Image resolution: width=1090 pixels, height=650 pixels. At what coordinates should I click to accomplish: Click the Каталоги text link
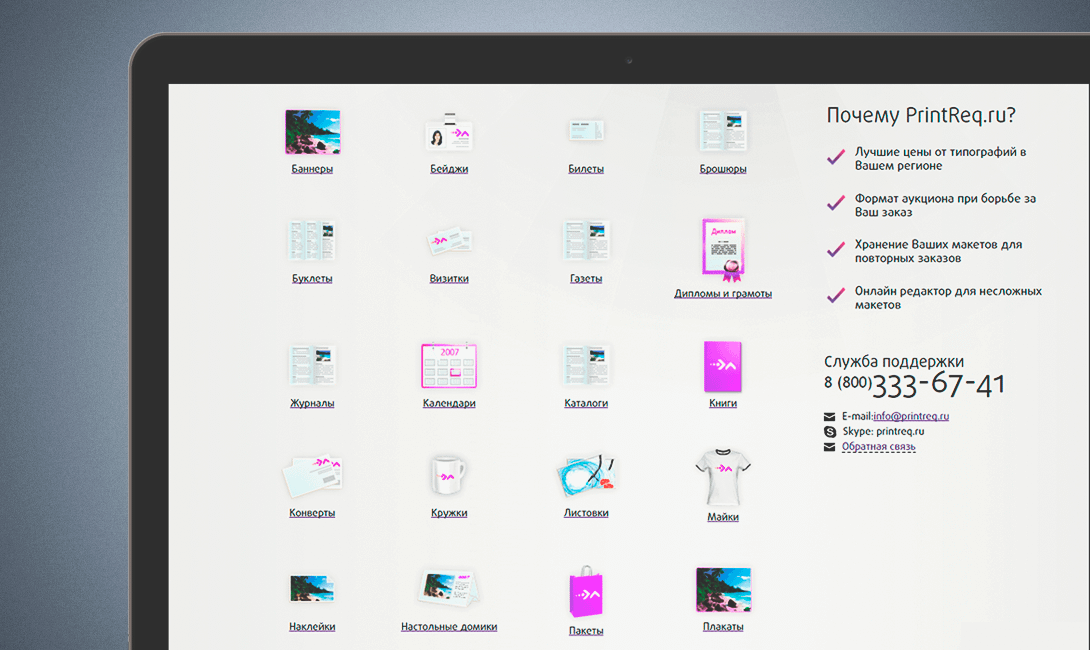[x=586, y=403]
